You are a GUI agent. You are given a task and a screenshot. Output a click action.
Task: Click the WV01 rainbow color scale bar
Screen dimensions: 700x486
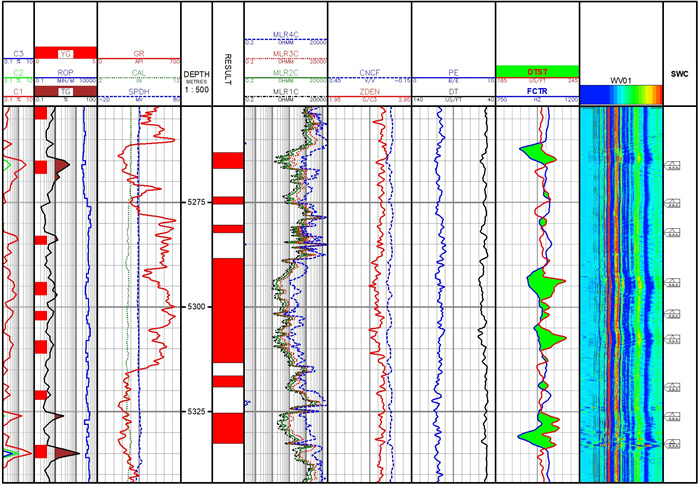[x=621, y=94]
